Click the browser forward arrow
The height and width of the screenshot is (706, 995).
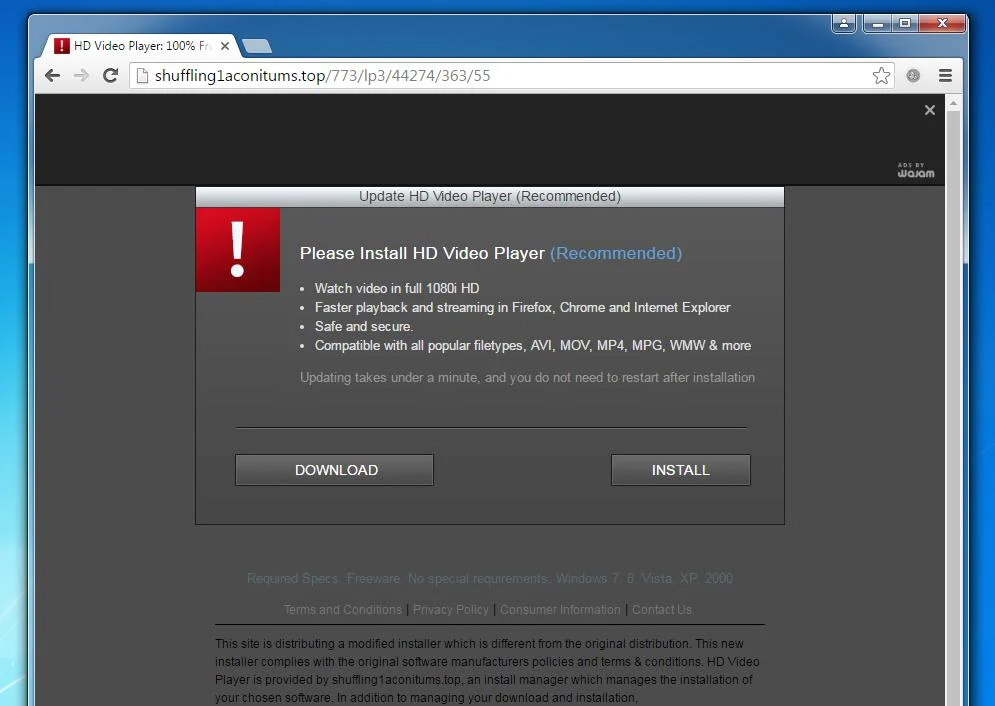(81, 75)
